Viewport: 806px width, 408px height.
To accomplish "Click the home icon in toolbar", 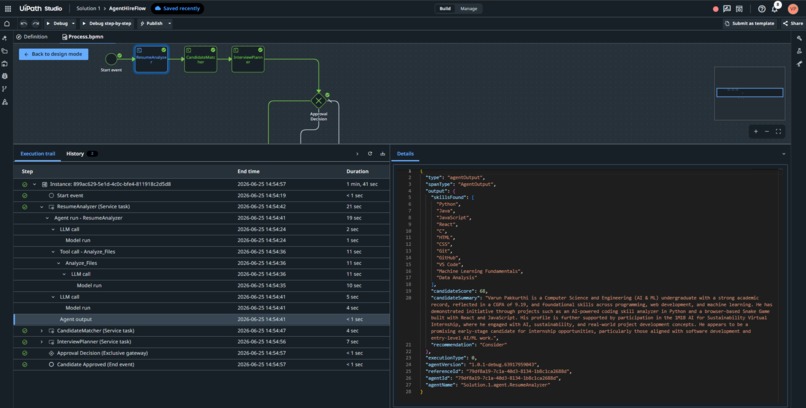I will (7, 24).
